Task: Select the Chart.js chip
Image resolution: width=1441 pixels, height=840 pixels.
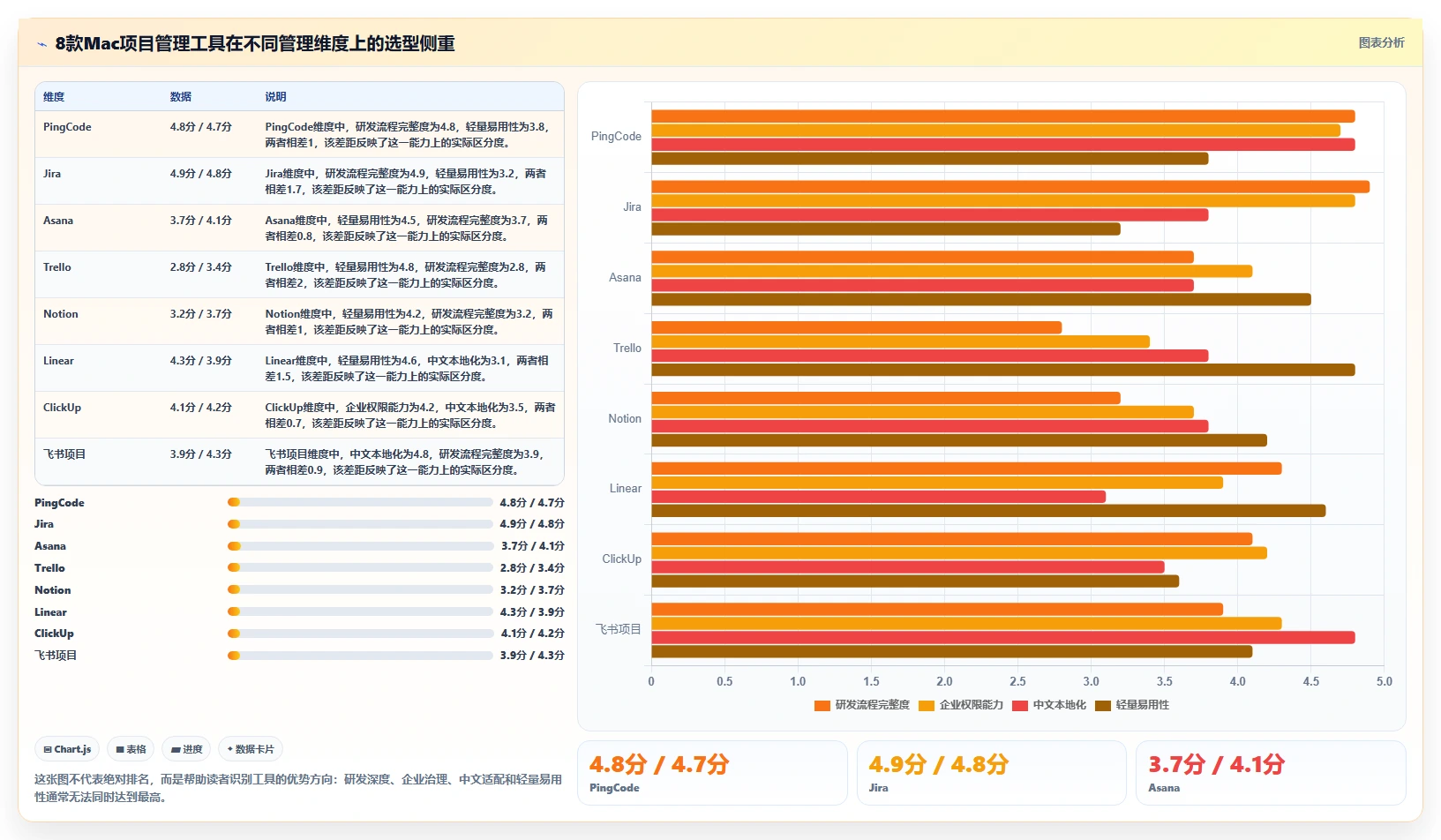Action: coord(67,749)
